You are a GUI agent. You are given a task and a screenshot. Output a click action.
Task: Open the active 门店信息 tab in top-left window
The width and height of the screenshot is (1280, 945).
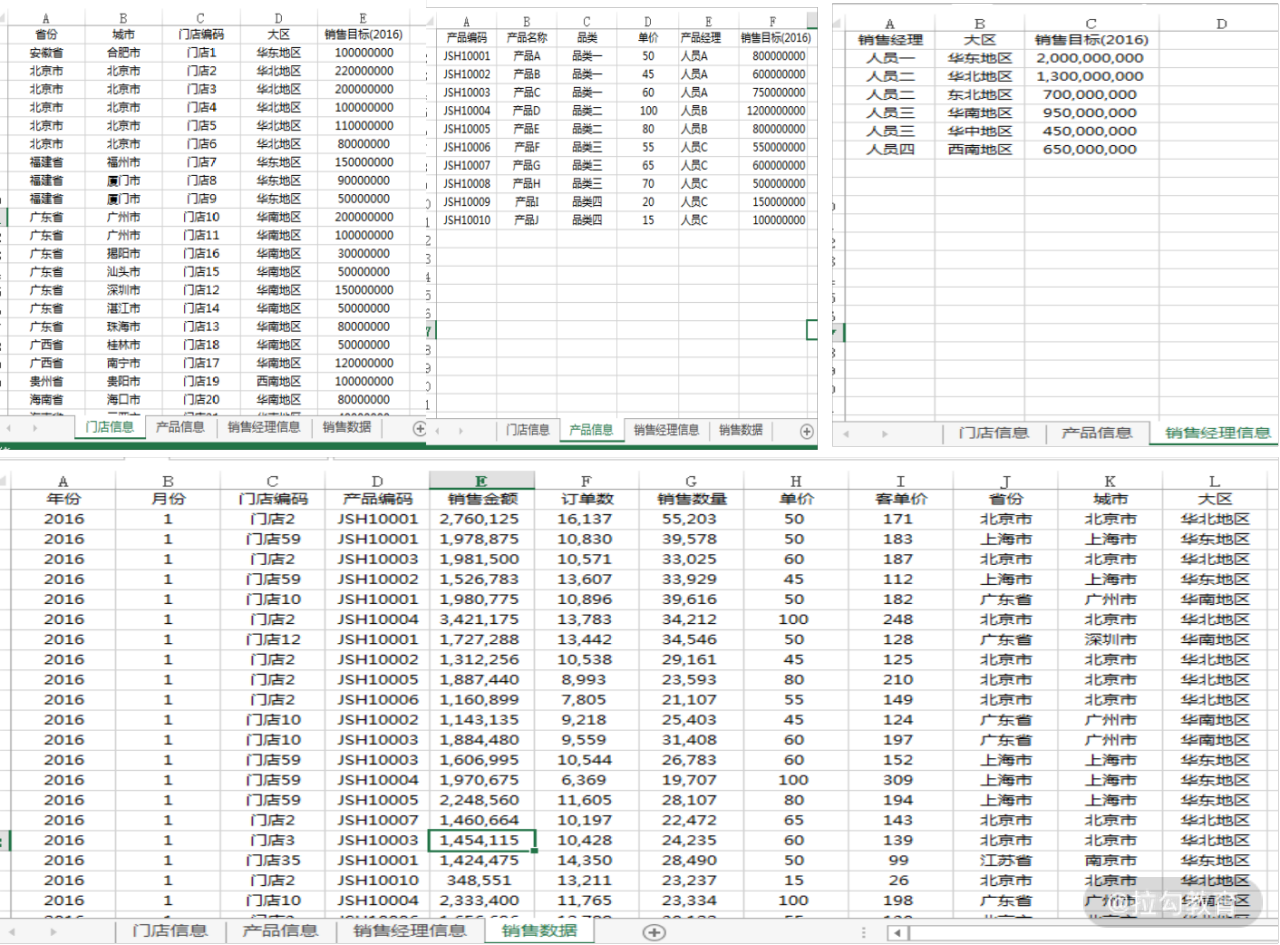[110, 427]
